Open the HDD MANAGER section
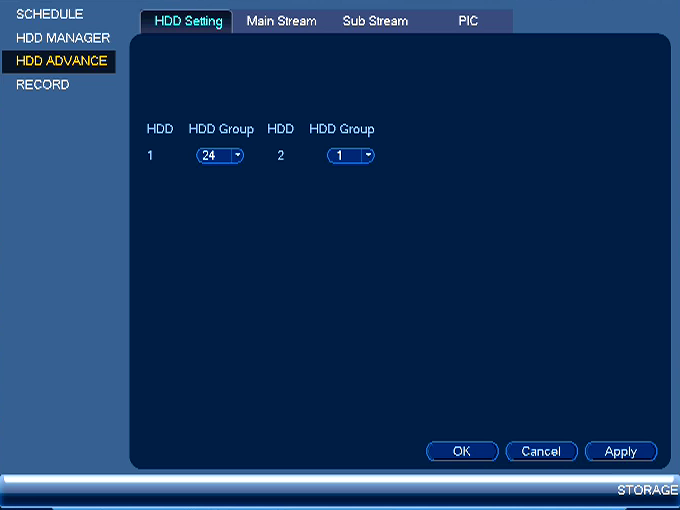 click(x=63, y=38)
